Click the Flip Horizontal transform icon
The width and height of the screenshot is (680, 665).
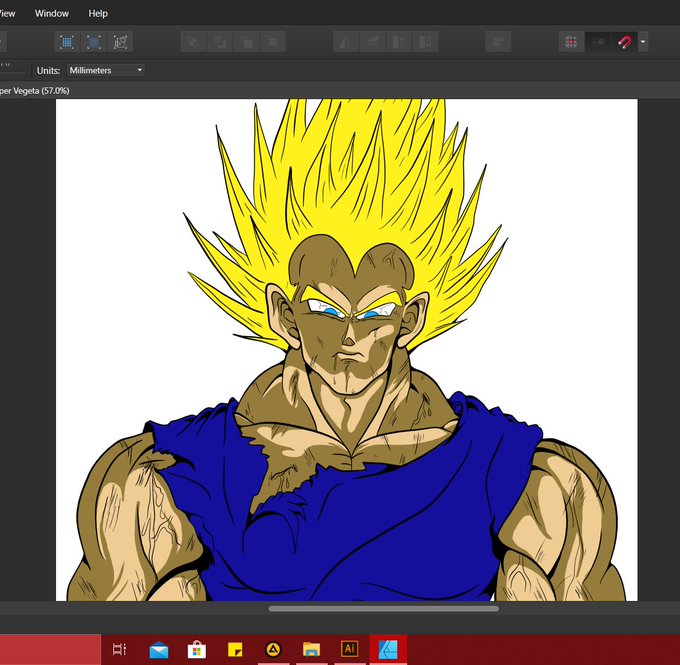(346, 42)
